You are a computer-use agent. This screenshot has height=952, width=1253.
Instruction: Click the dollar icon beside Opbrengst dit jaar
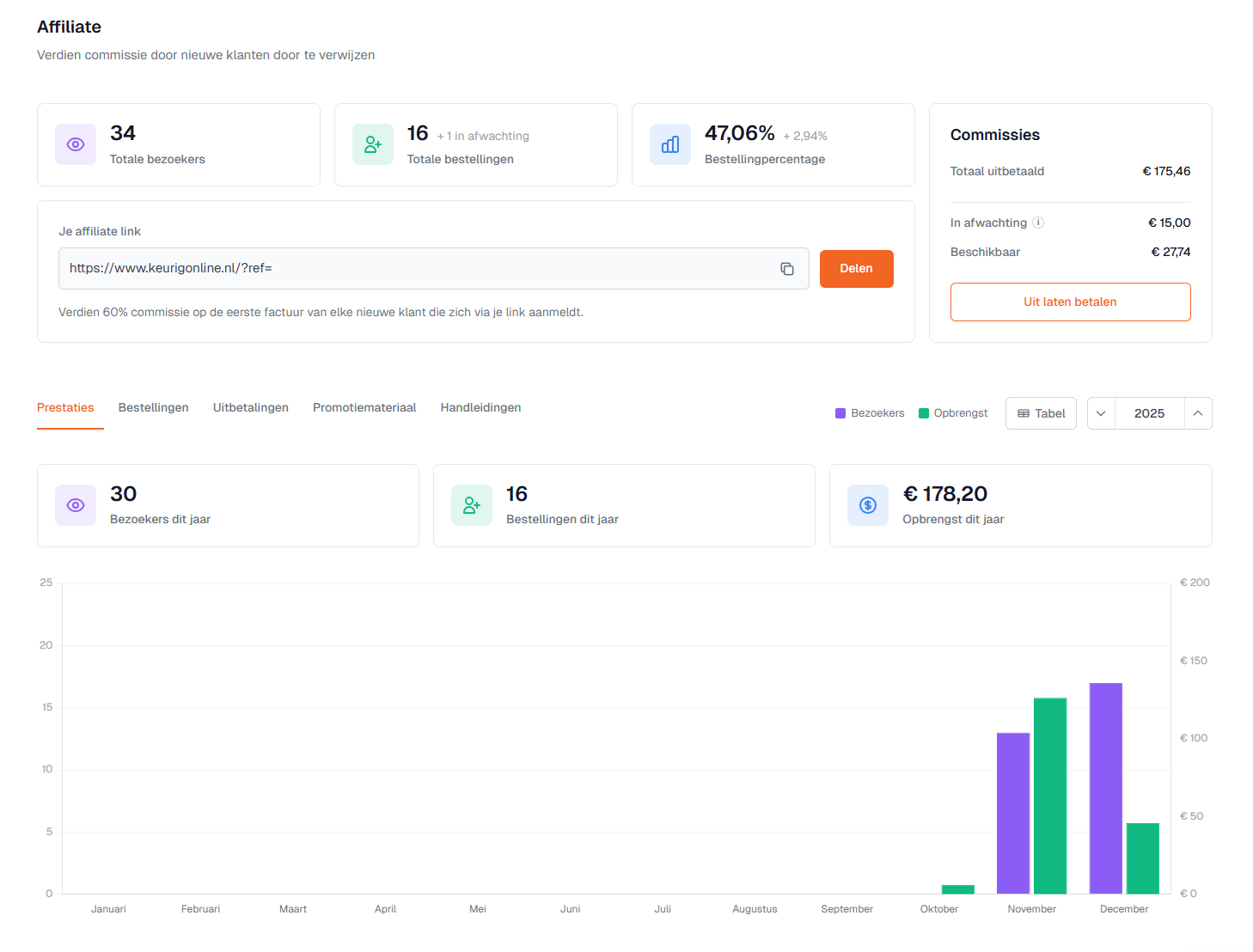868,505
